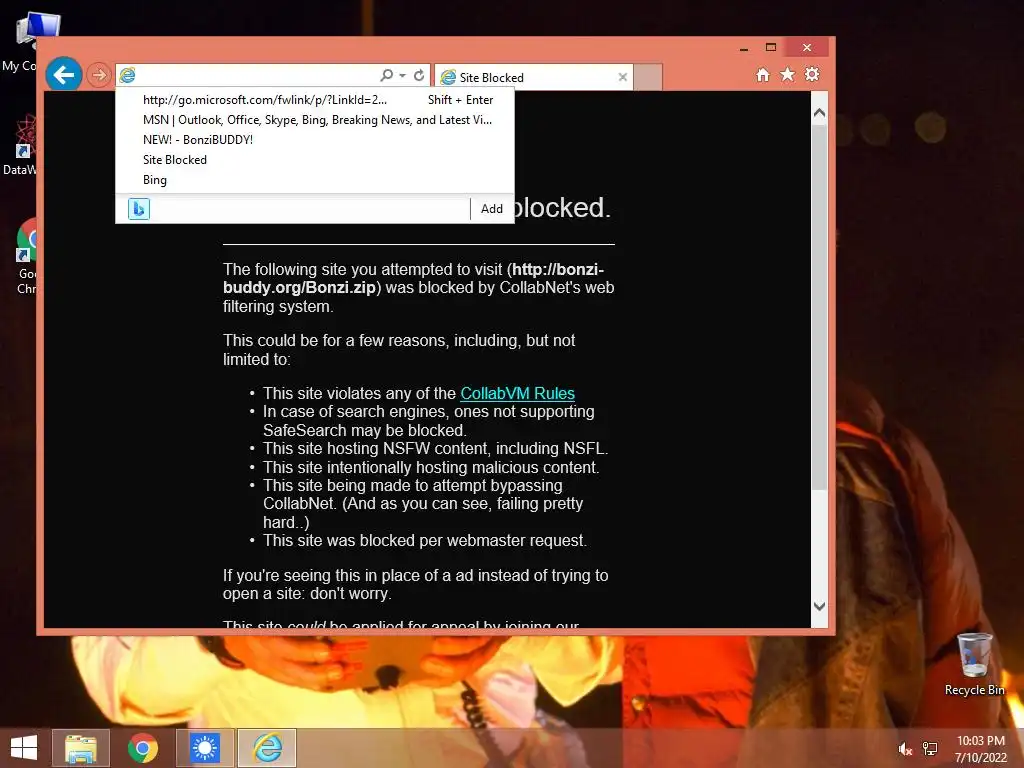
Task: Open a new tab with the blank tab button
Action: [x=648, y=77]
